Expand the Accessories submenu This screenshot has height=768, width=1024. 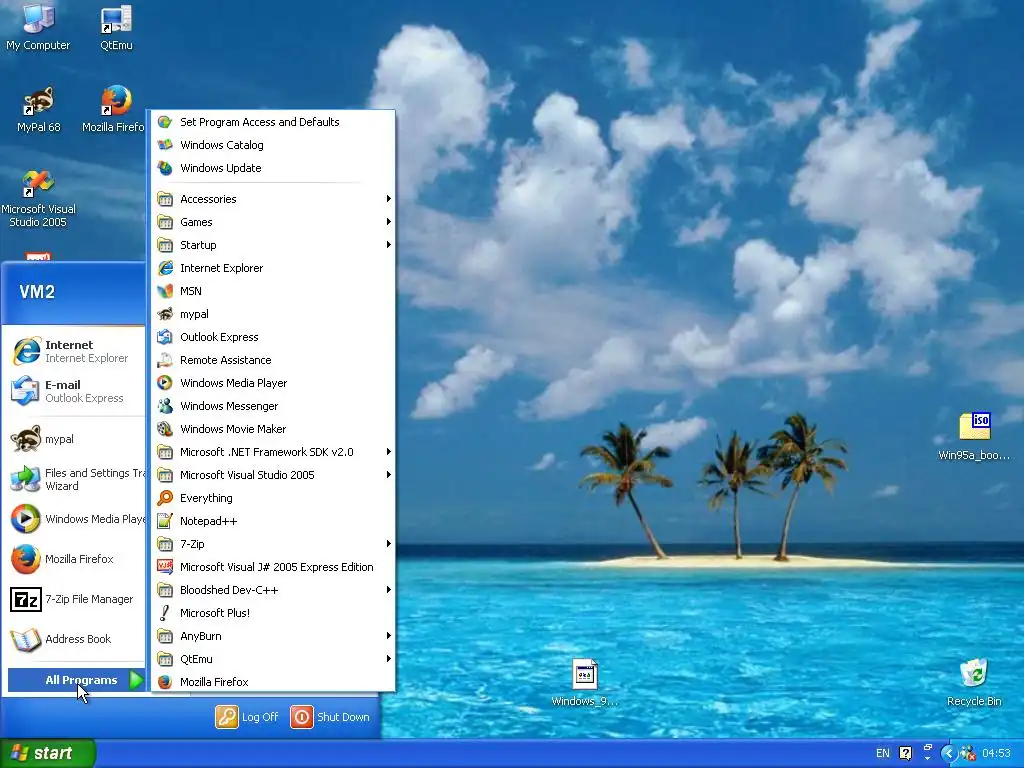pos(273,199)
